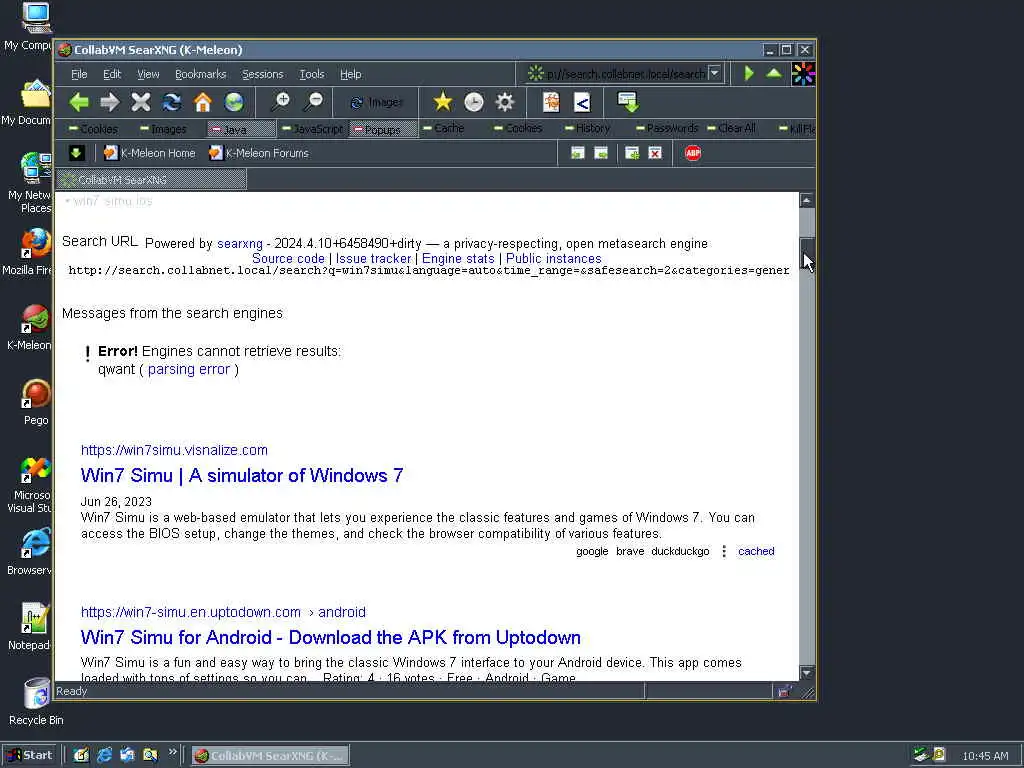
Task: Click the blue less-than sign page icon
Action: 582,102
